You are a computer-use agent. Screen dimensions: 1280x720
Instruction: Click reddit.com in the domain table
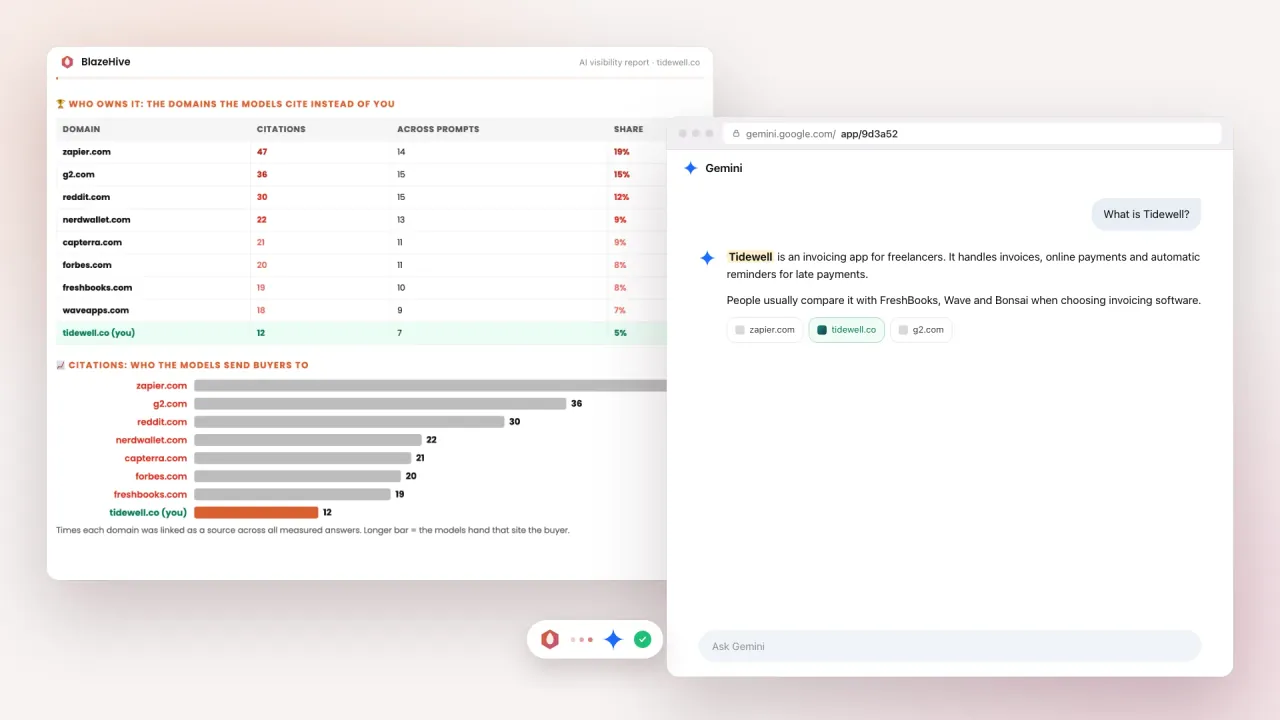(x=86, y=197)
